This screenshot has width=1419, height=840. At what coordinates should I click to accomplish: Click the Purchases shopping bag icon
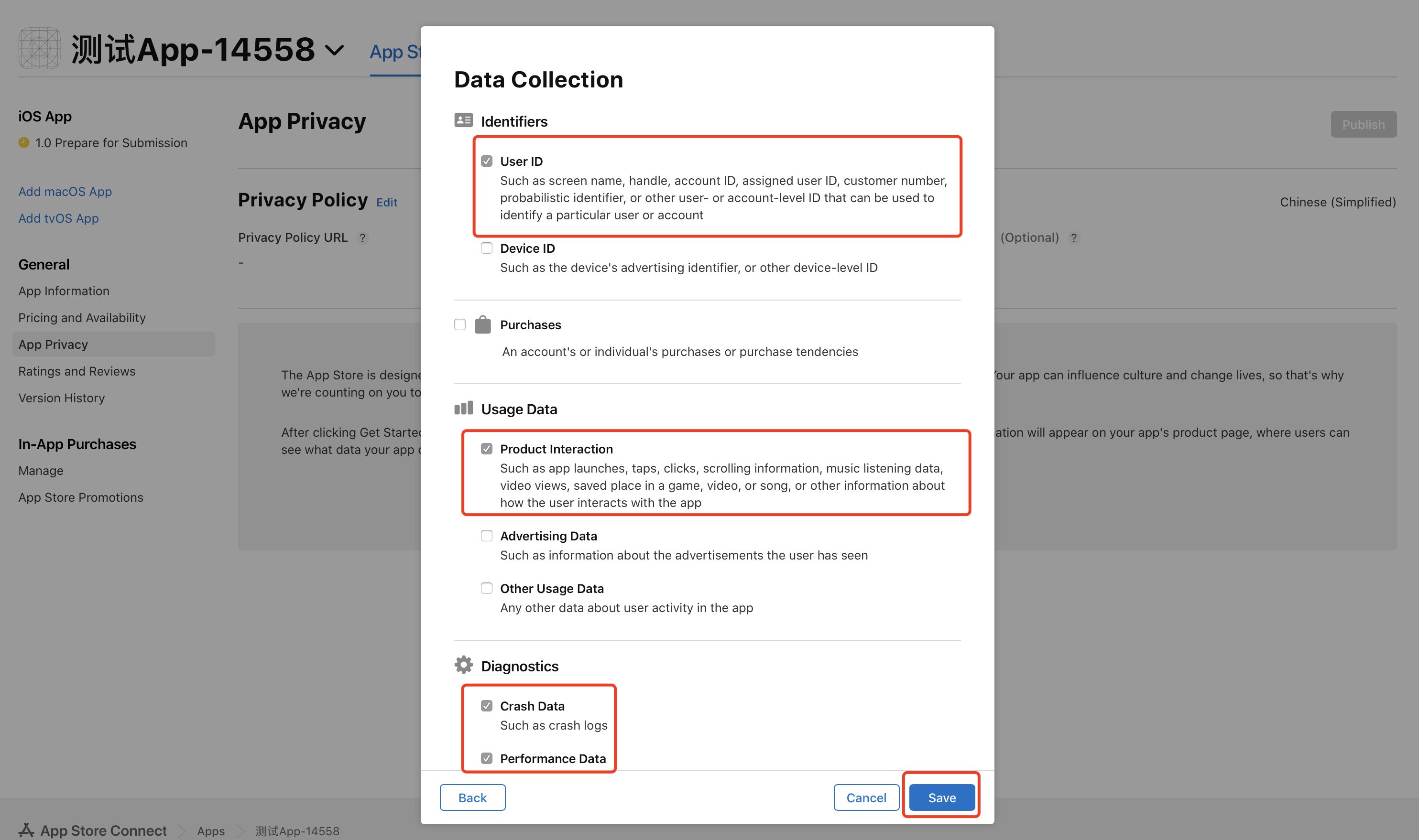coord(482,324)
